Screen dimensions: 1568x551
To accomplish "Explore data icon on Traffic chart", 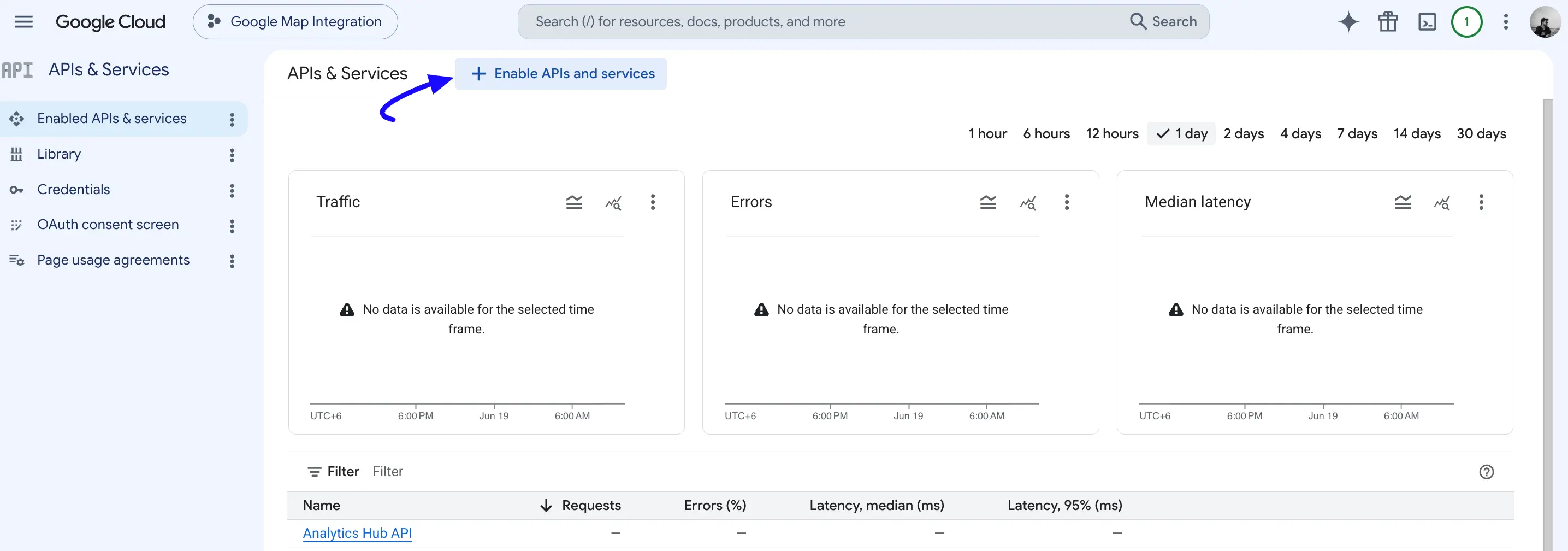I will [613, 202].
